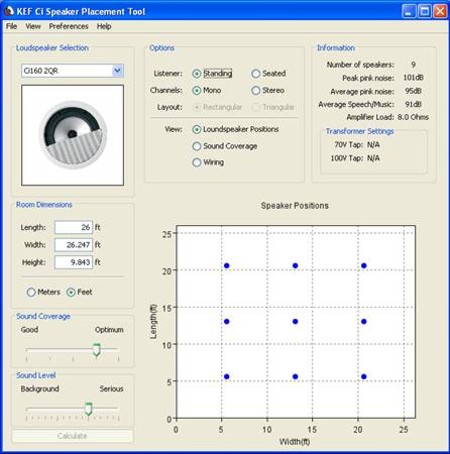450x454 pixels.
Task: Expand the Ci160 2QR loudspeaker dropdown
Action: 117,71
